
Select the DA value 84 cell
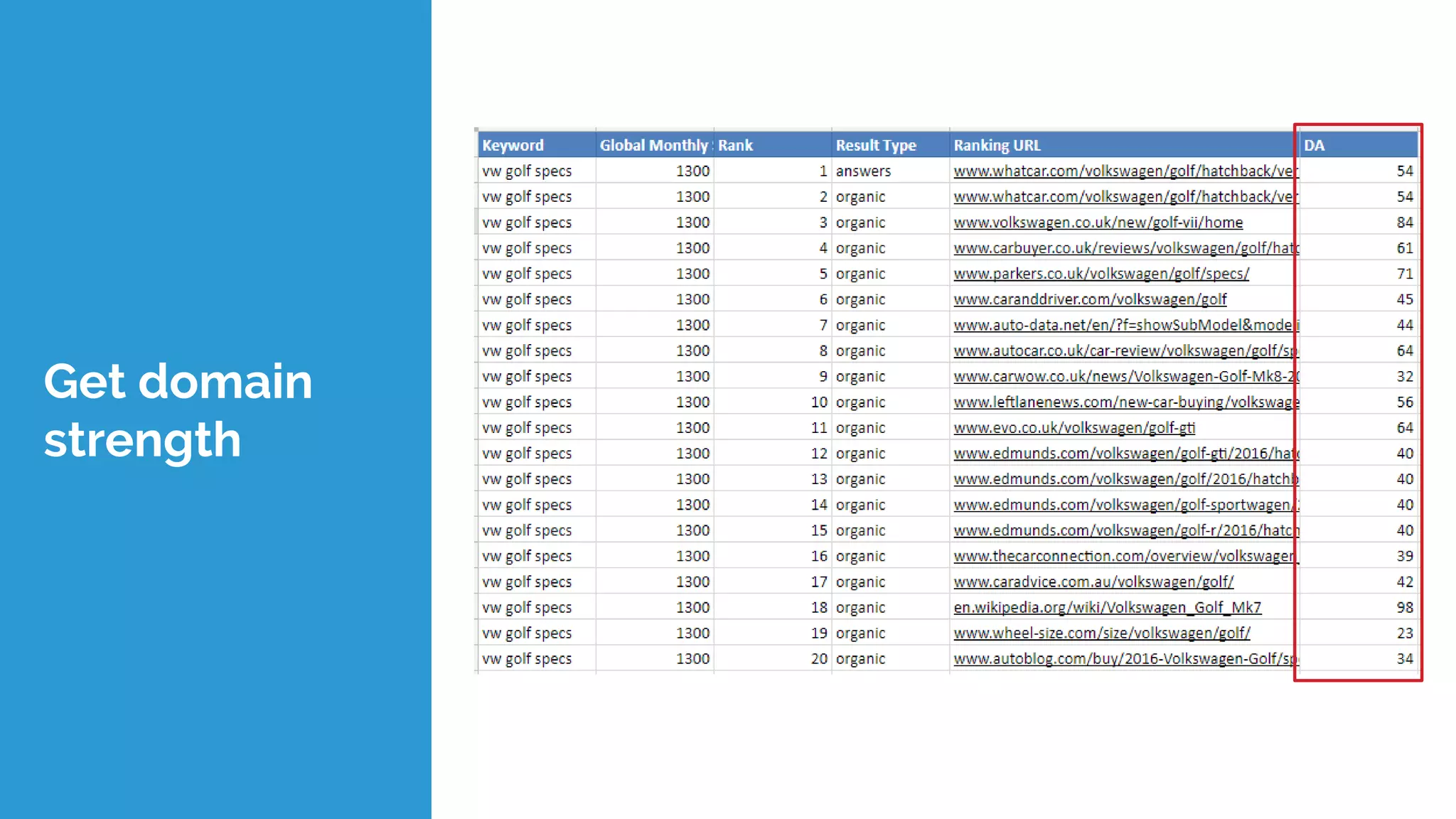(1359, 223)
